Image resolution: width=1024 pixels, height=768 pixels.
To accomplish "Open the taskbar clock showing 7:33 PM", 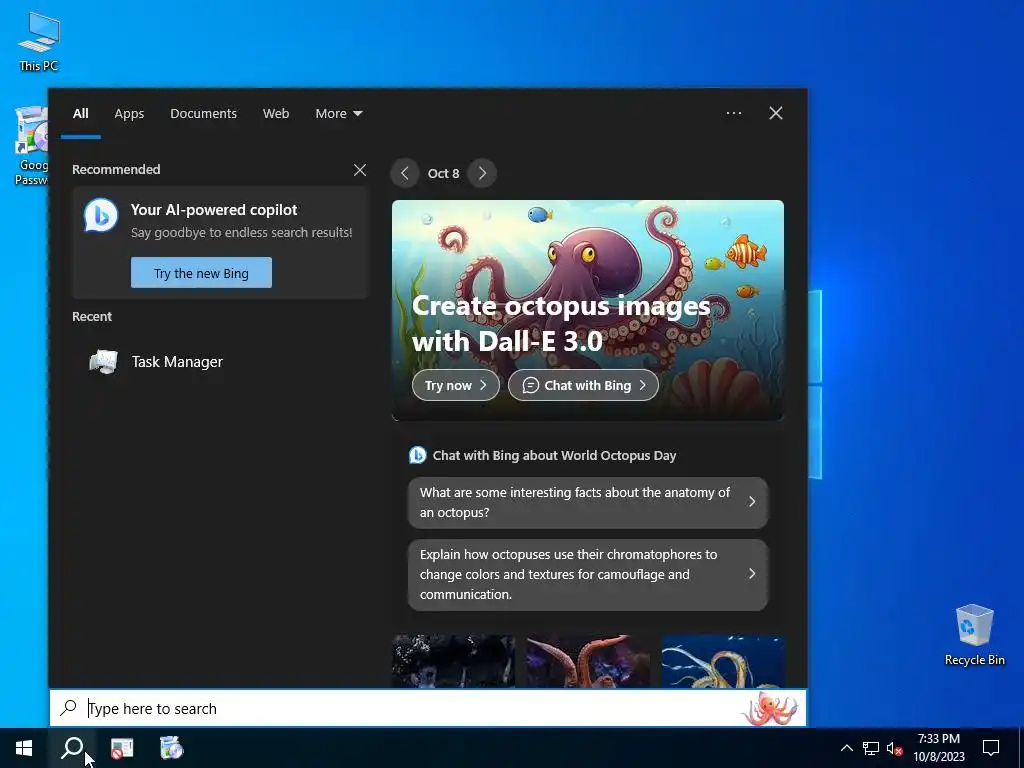I will [x=938, y=748].
